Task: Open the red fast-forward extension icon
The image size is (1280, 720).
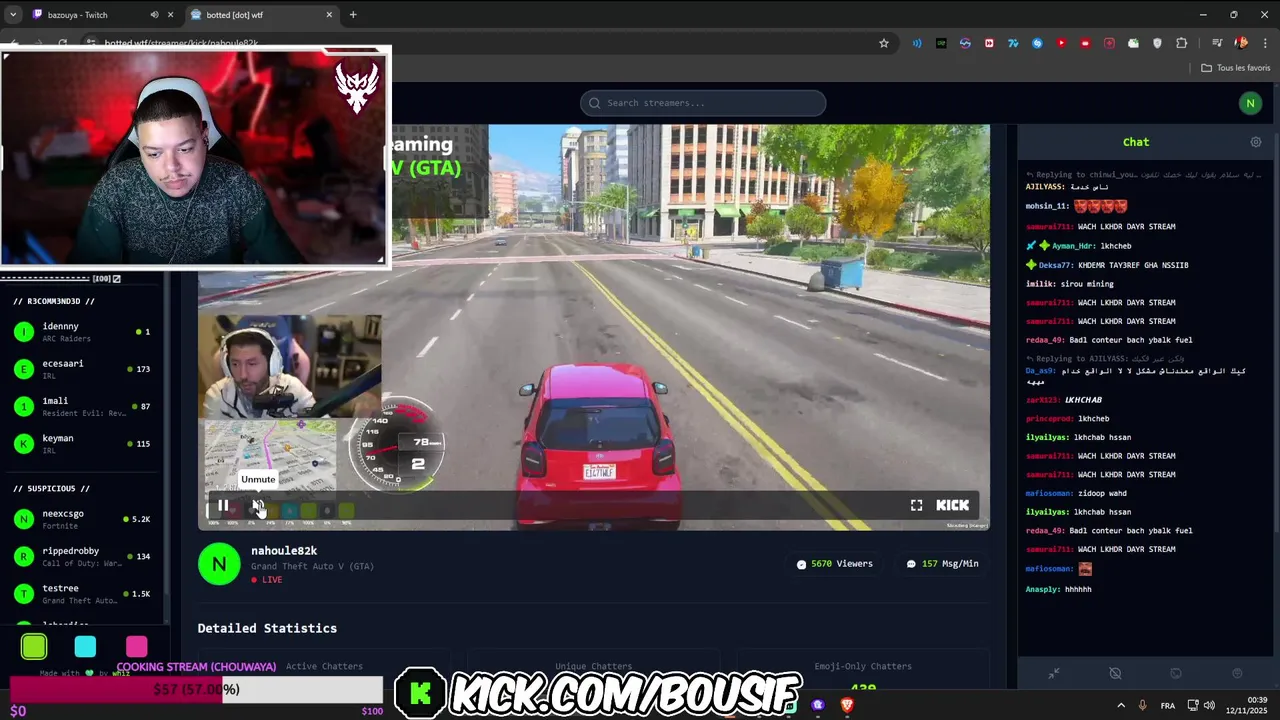Action: coord(989,43)
